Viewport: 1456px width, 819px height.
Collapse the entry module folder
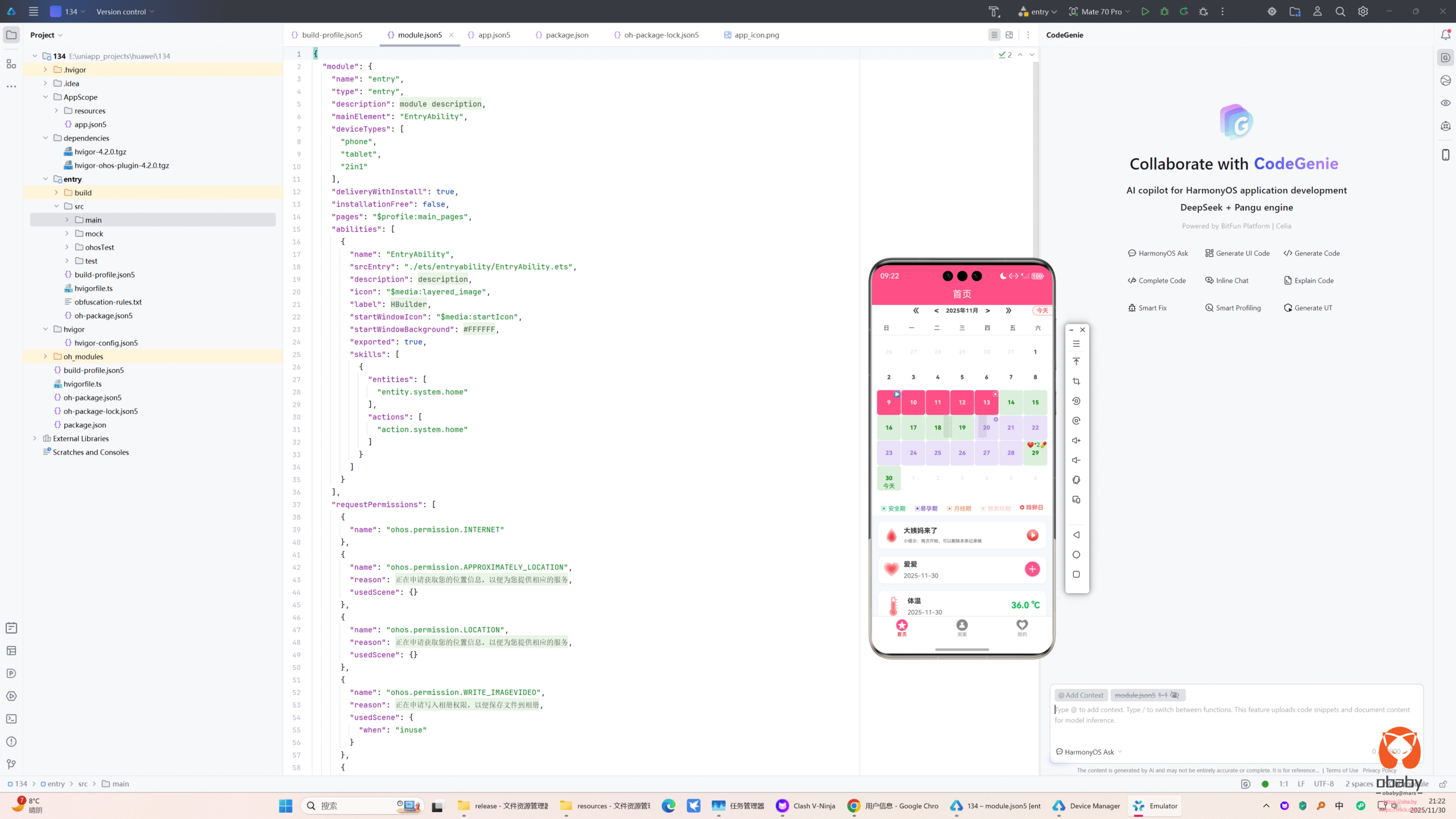coord(45,179)
